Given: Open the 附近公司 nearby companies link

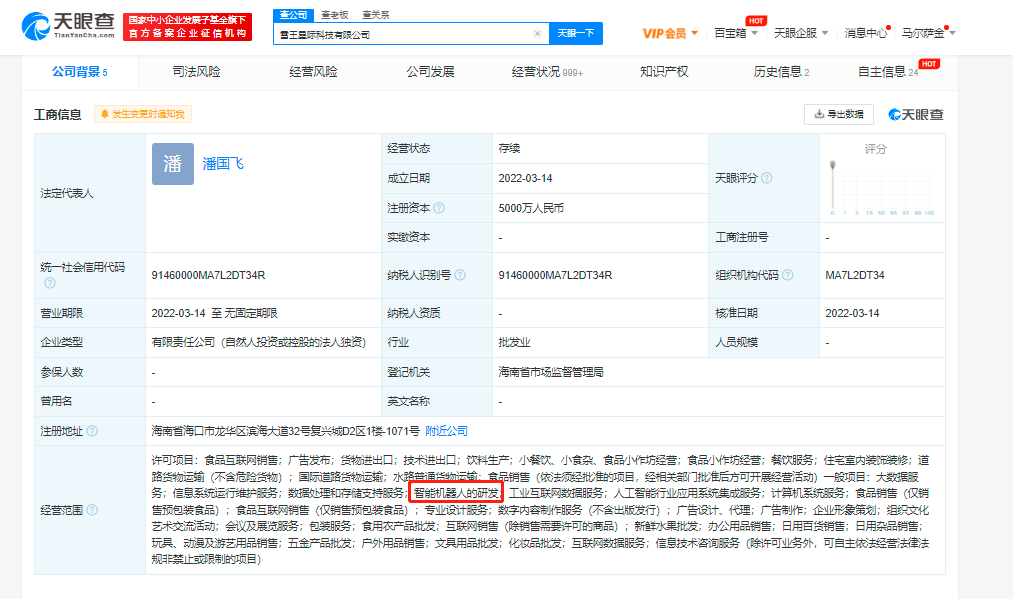Looking at the screenshot, I should (446, 431).
